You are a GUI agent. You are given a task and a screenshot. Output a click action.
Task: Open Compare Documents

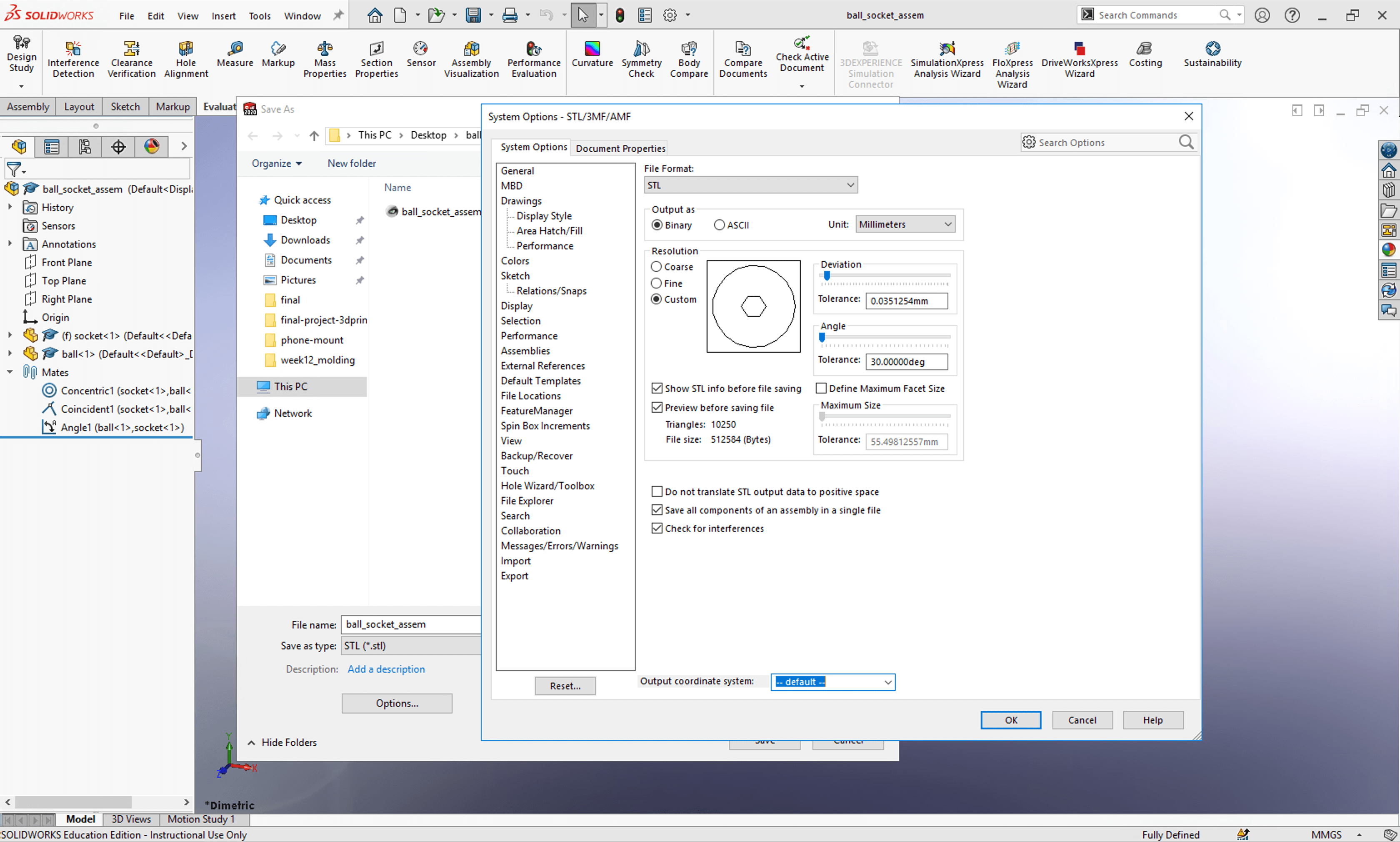click(x=743, y=59)
